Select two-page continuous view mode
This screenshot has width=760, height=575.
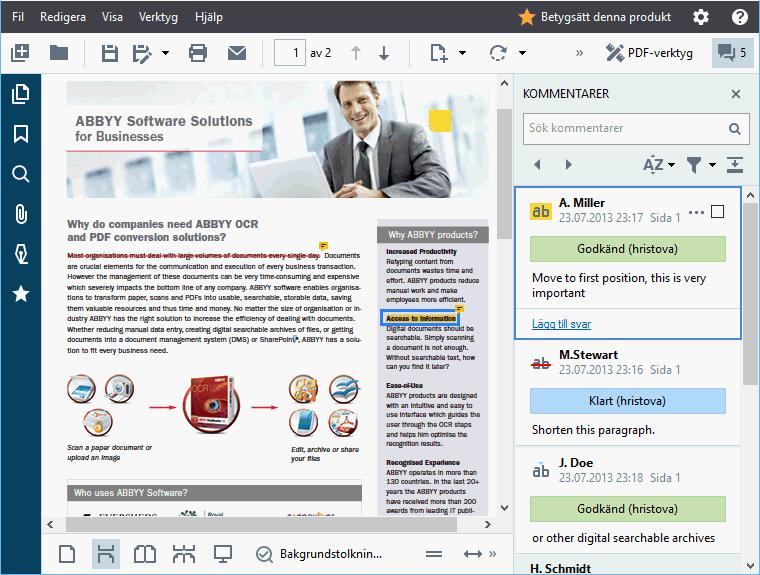point(184,554)
